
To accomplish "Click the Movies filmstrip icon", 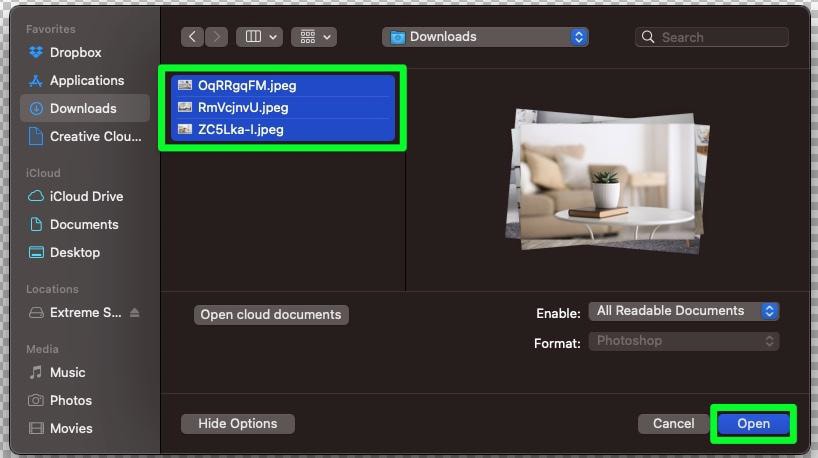I will pos(36,428).
